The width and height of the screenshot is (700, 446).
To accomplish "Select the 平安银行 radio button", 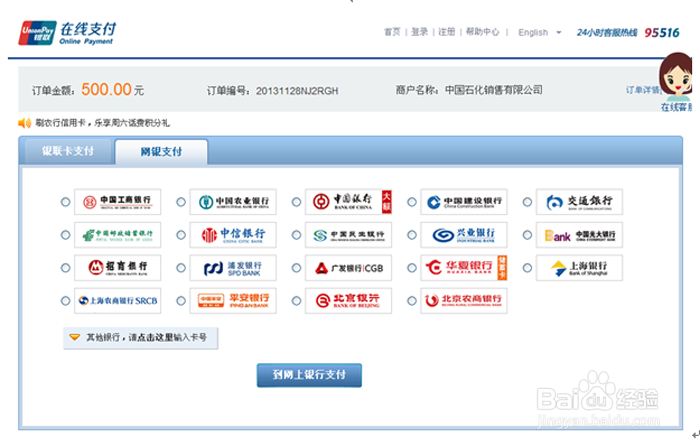I will click(x=181, y=301).
